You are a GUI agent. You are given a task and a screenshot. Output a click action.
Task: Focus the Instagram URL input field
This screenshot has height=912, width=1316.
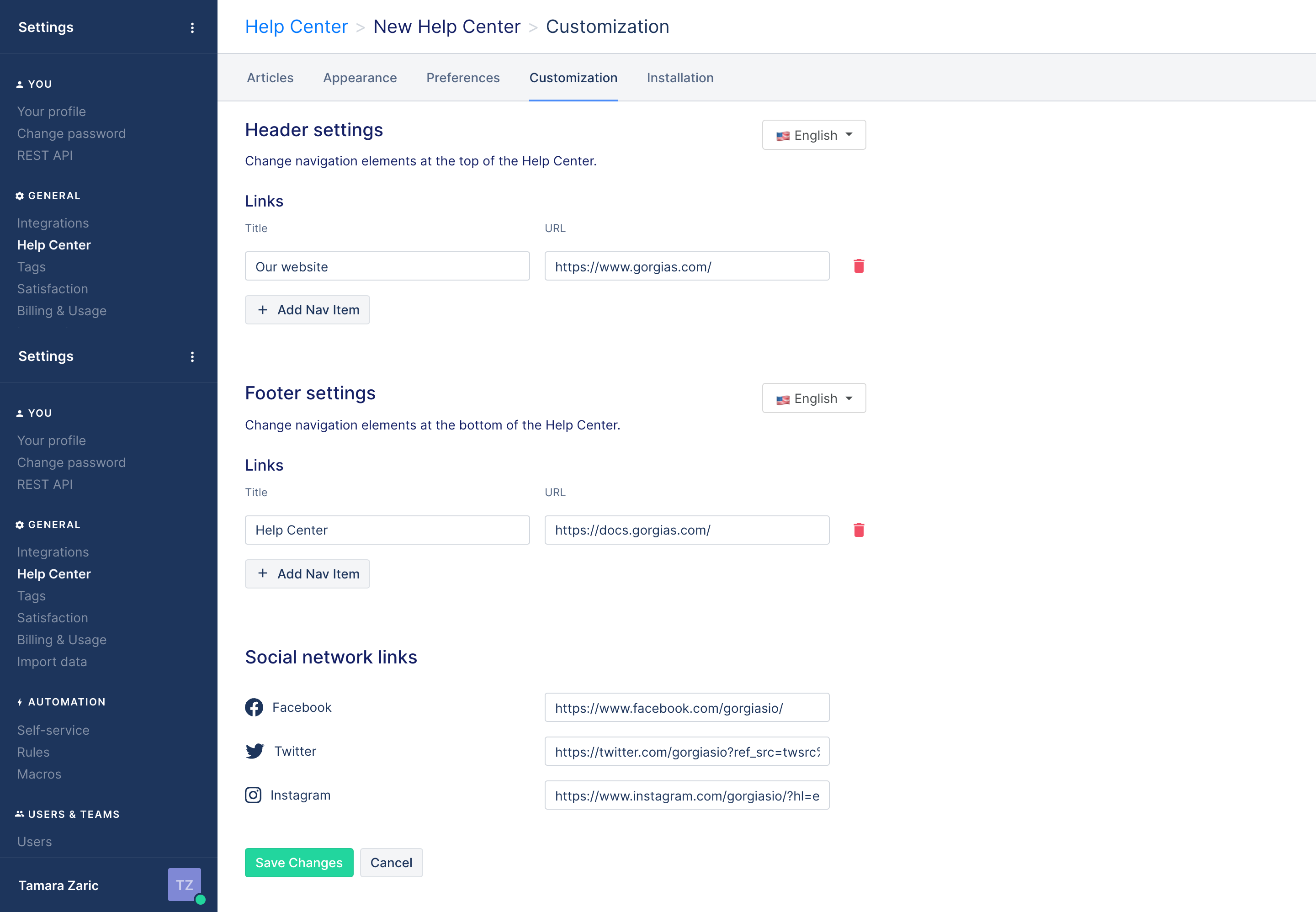[687, 795]
